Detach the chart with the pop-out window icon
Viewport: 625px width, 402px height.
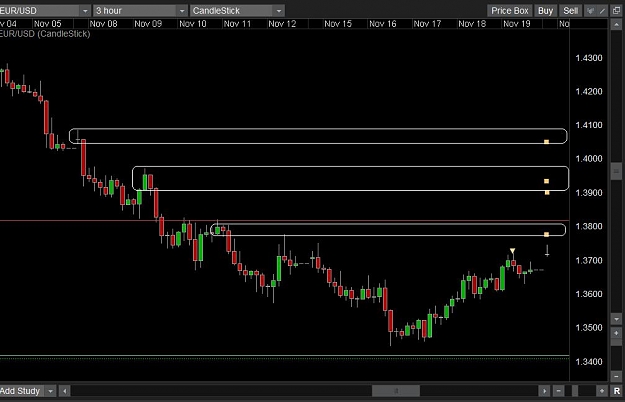(617, 11)
